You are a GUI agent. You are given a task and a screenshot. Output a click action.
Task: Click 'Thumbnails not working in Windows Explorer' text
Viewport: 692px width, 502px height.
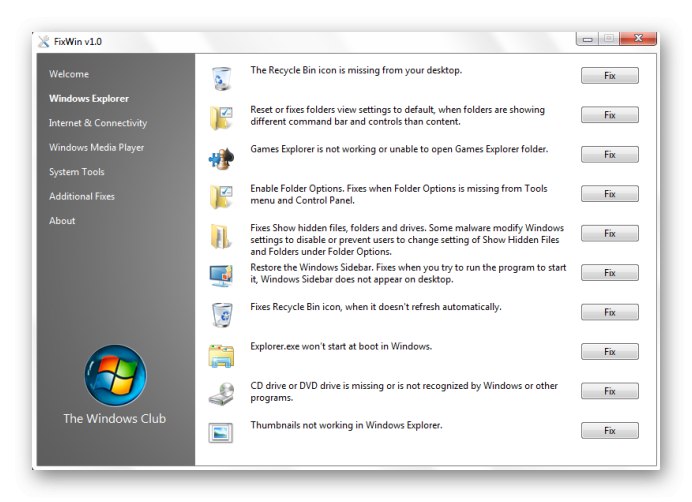click(346, 425)
